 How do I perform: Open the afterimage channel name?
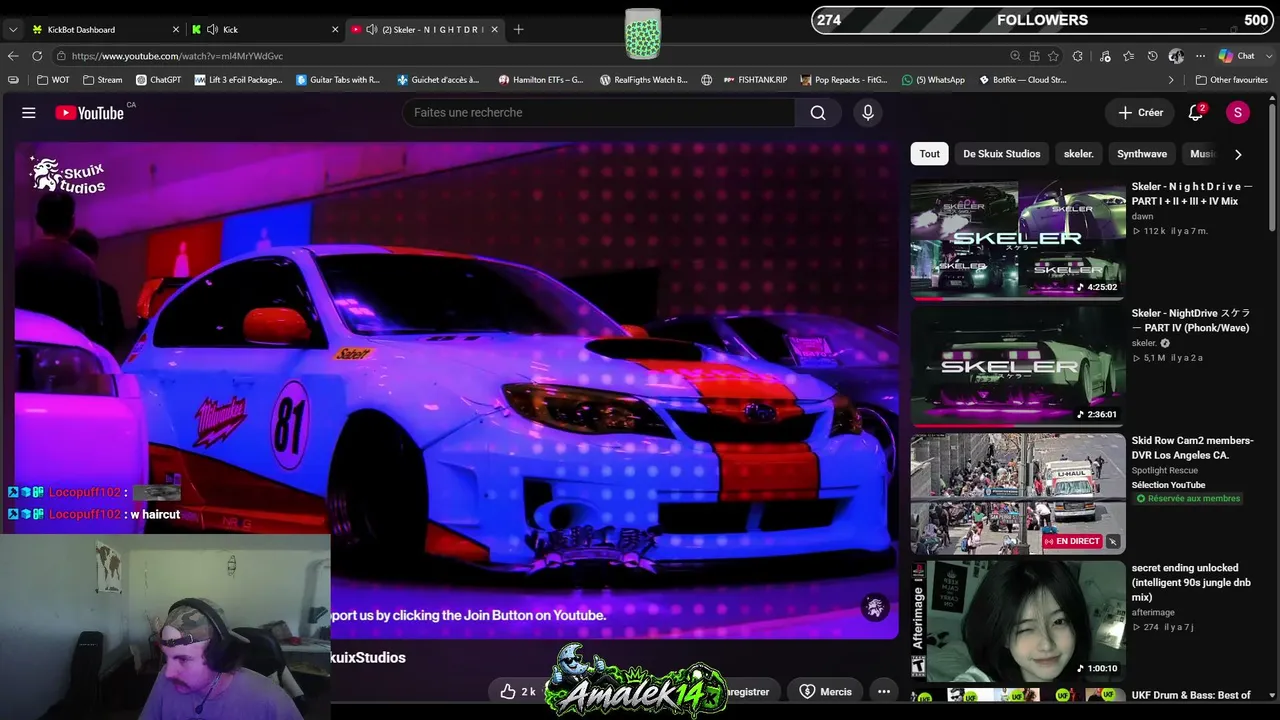[x=1153, y=612]
